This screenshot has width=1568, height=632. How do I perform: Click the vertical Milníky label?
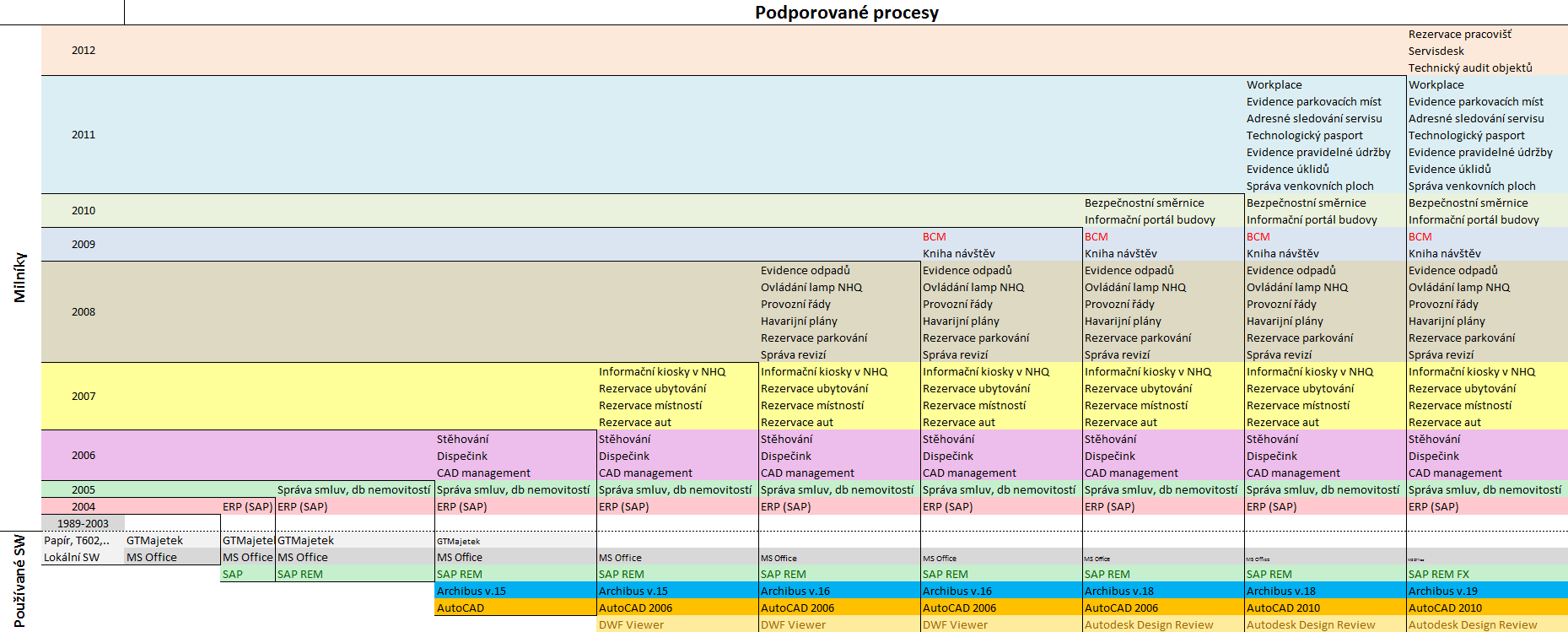click(x=20, y=278)
